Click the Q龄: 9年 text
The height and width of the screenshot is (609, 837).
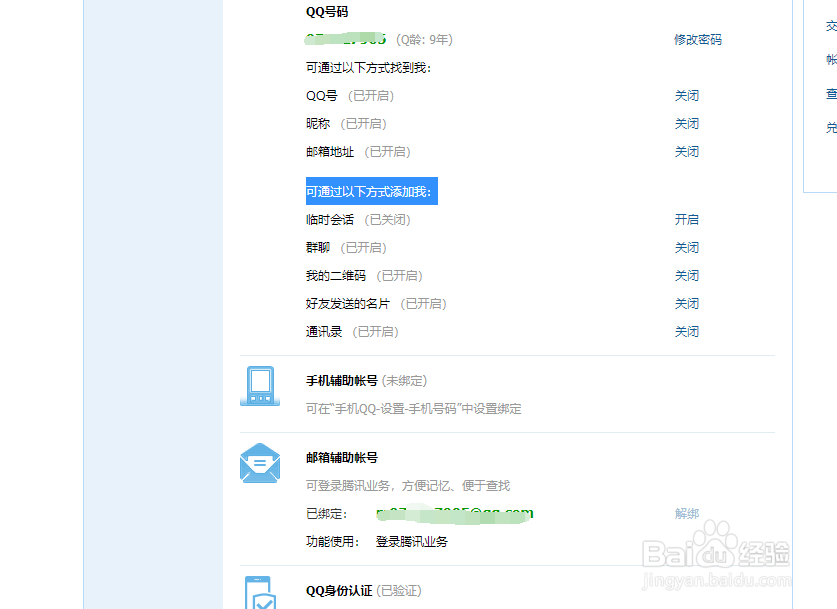click(x=424, y=39)
